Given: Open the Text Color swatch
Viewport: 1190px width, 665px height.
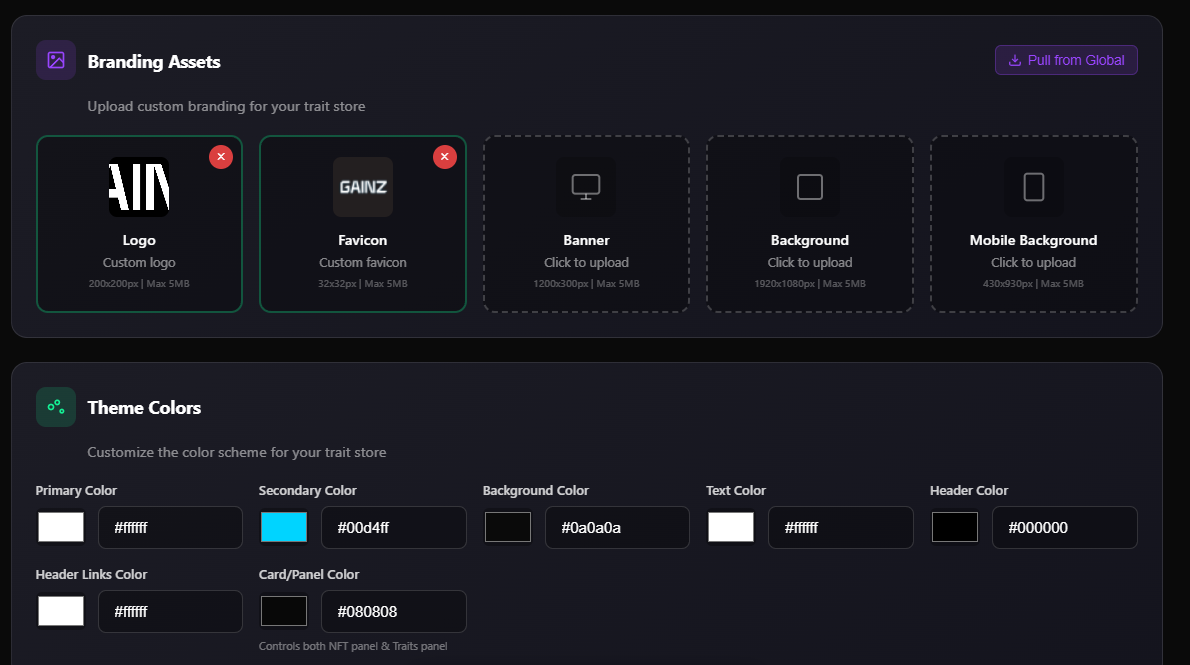Looking at the screenshot, I should tap(731, 527).
